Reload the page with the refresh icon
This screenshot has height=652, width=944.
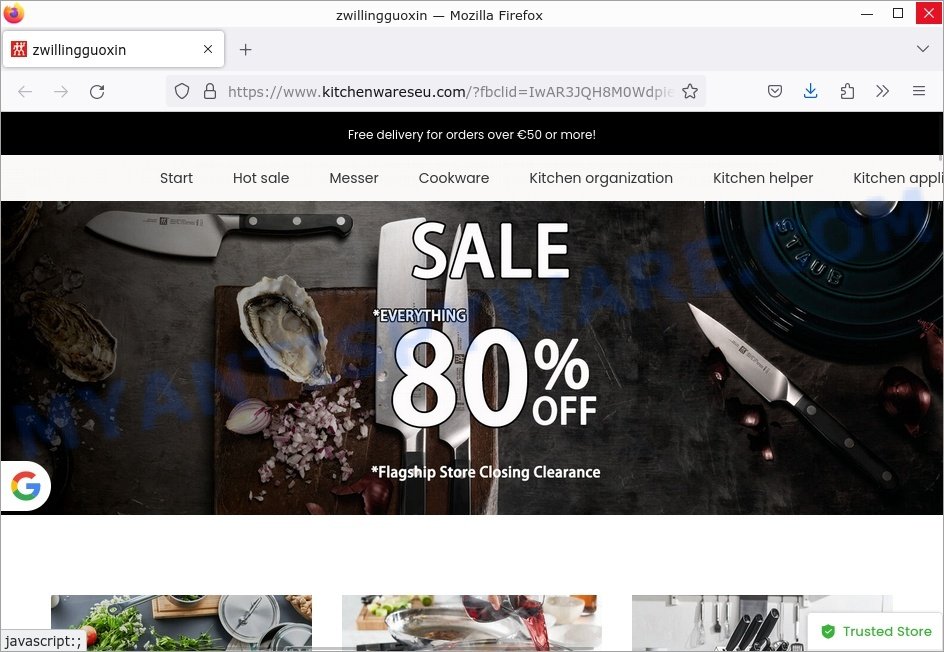[97, 92]
